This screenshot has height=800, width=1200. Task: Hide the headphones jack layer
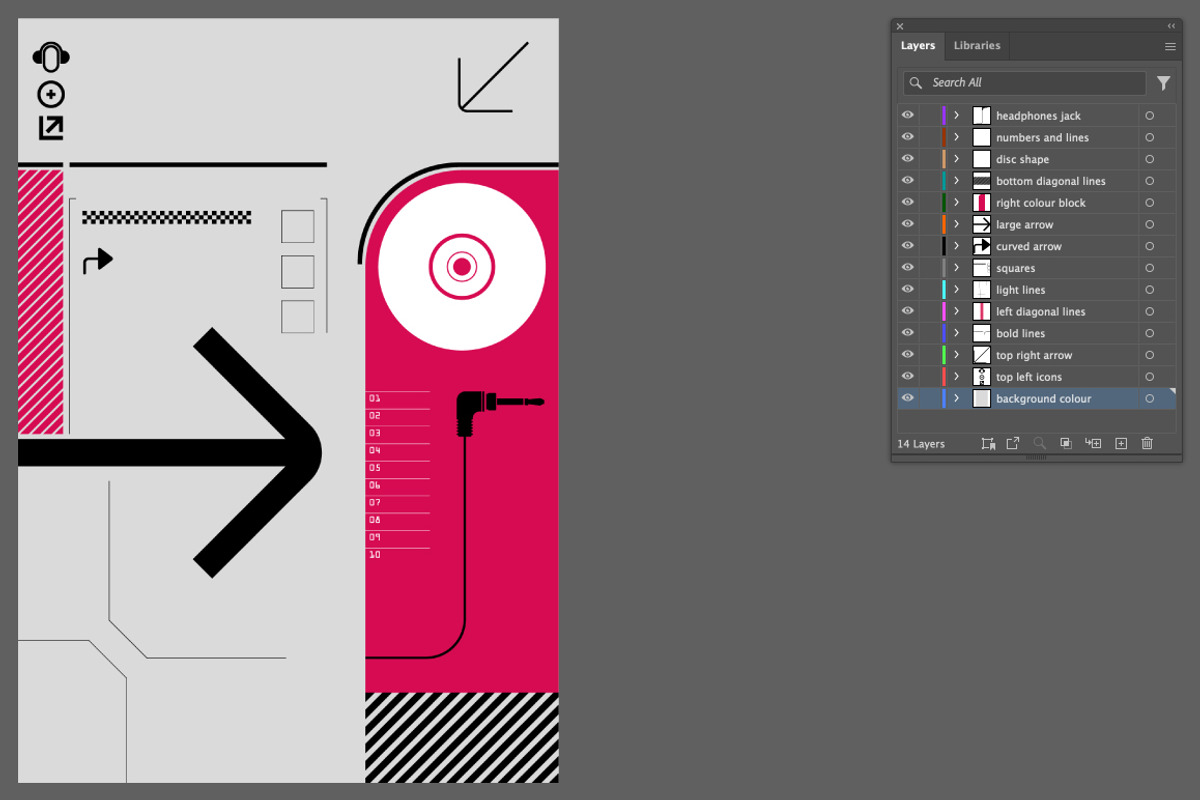[x=908, y=116]
